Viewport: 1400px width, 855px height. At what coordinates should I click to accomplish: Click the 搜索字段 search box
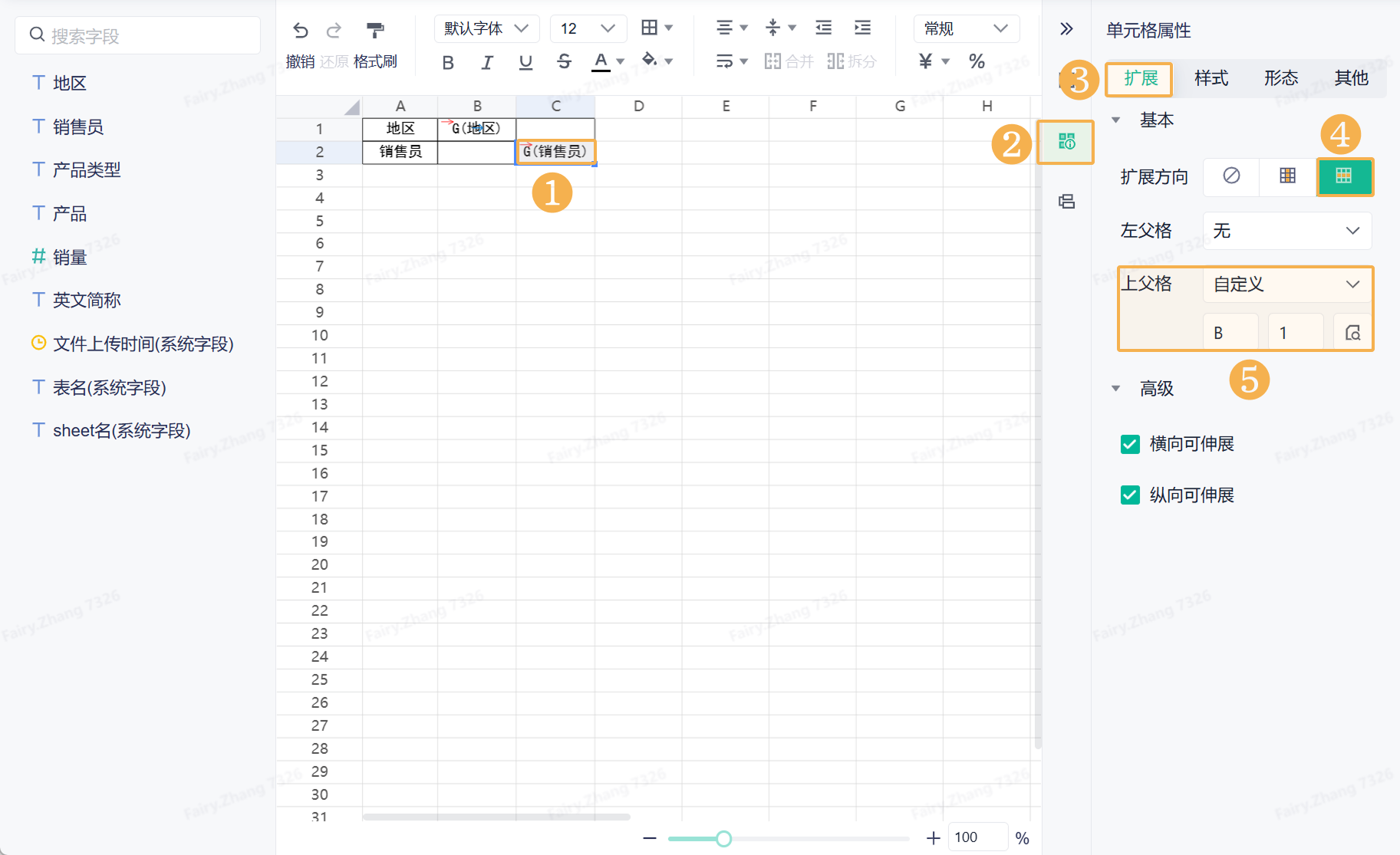click(x=138, y=35)
